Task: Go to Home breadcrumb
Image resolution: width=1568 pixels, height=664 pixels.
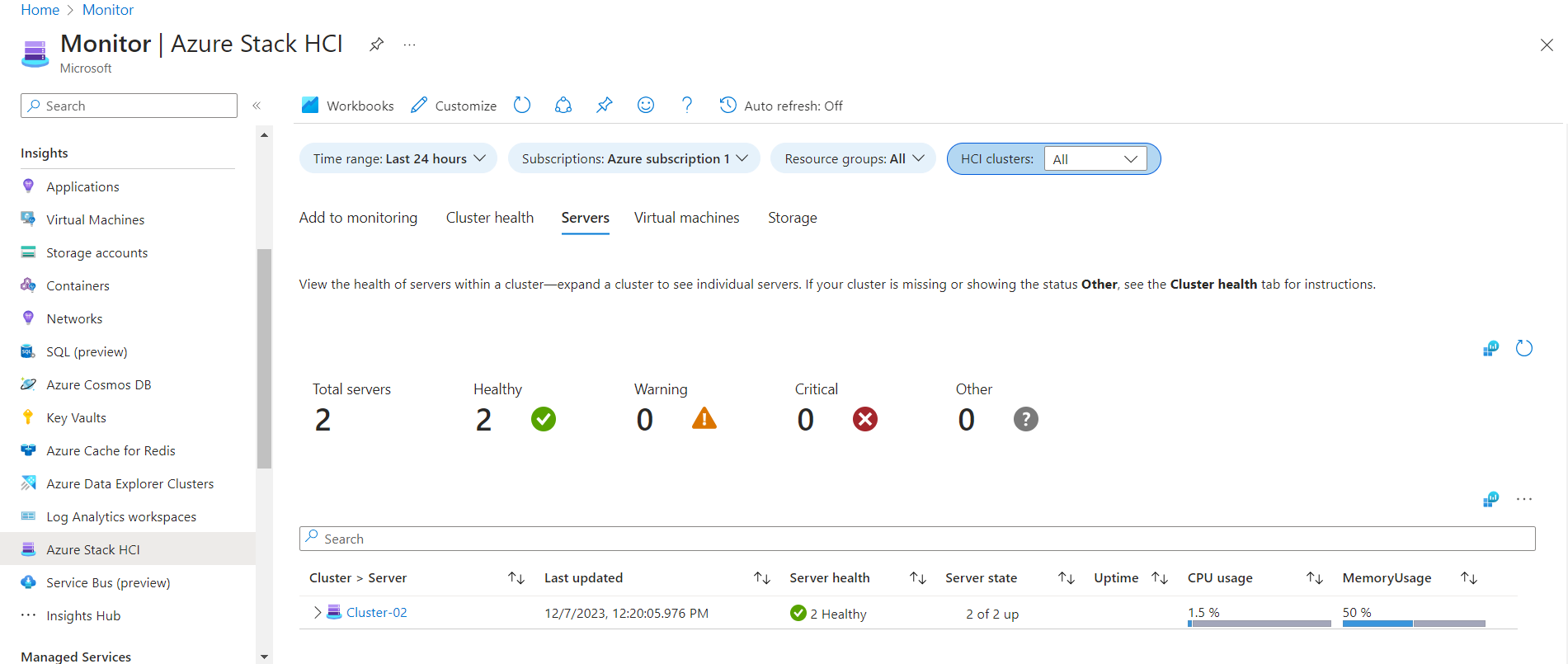Action: tap(40, 10)
